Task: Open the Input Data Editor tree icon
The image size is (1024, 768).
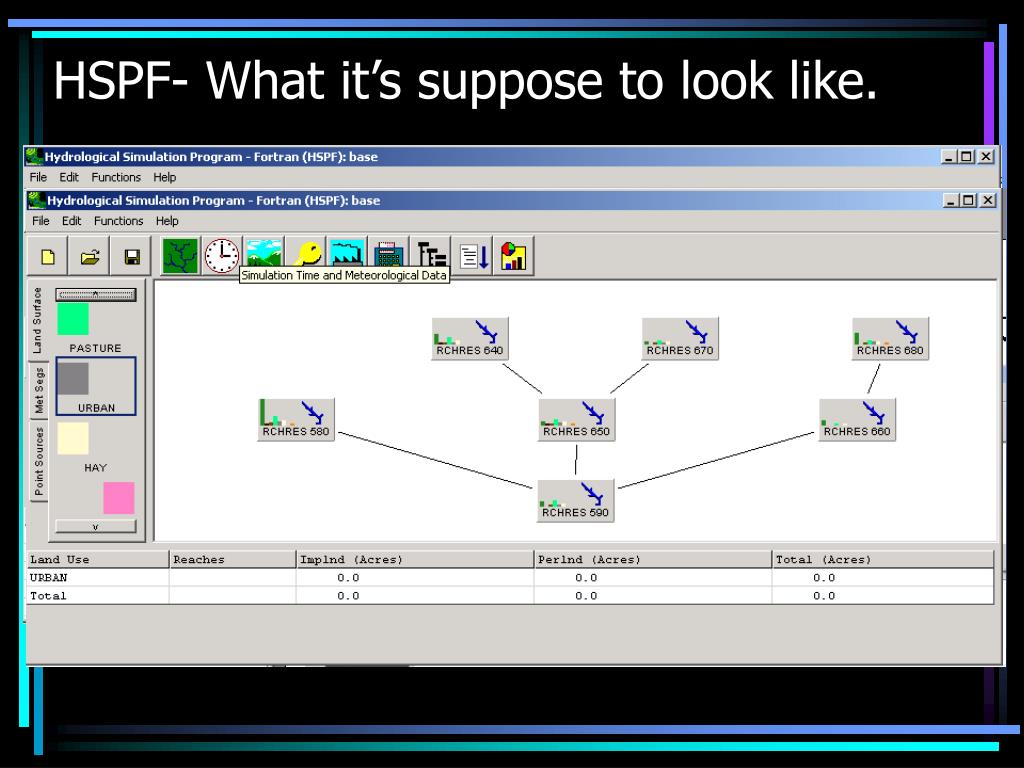Action: point(431,252)
